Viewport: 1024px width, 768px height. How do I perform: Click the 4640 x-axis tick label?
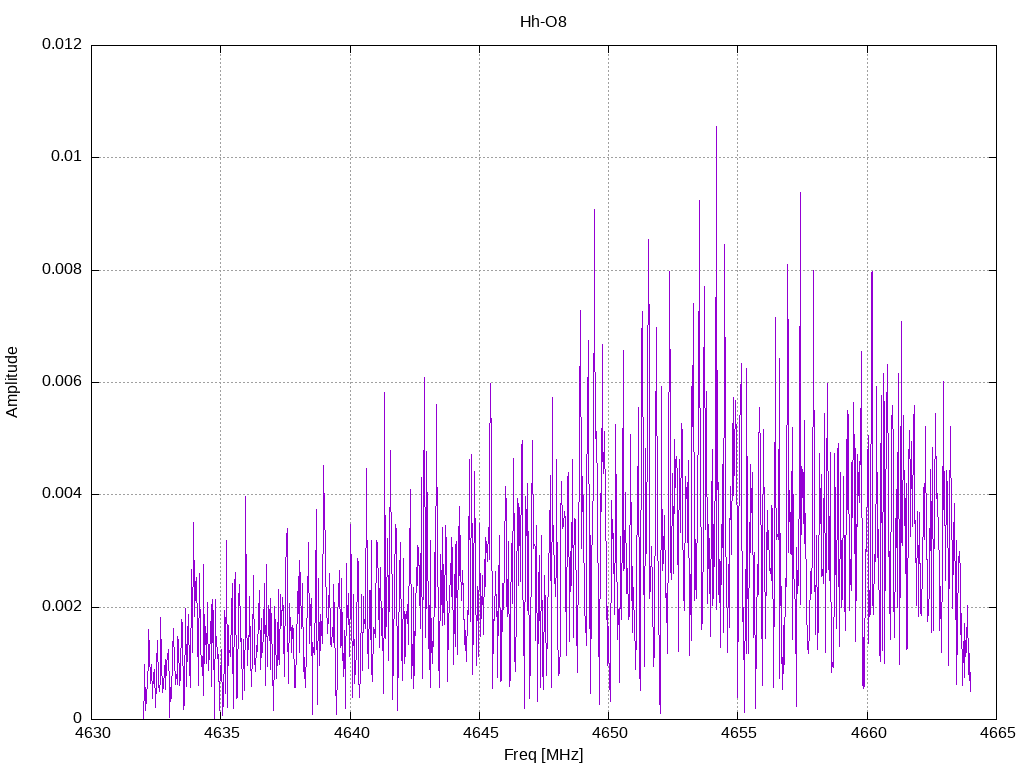click(x=351, y=733)
